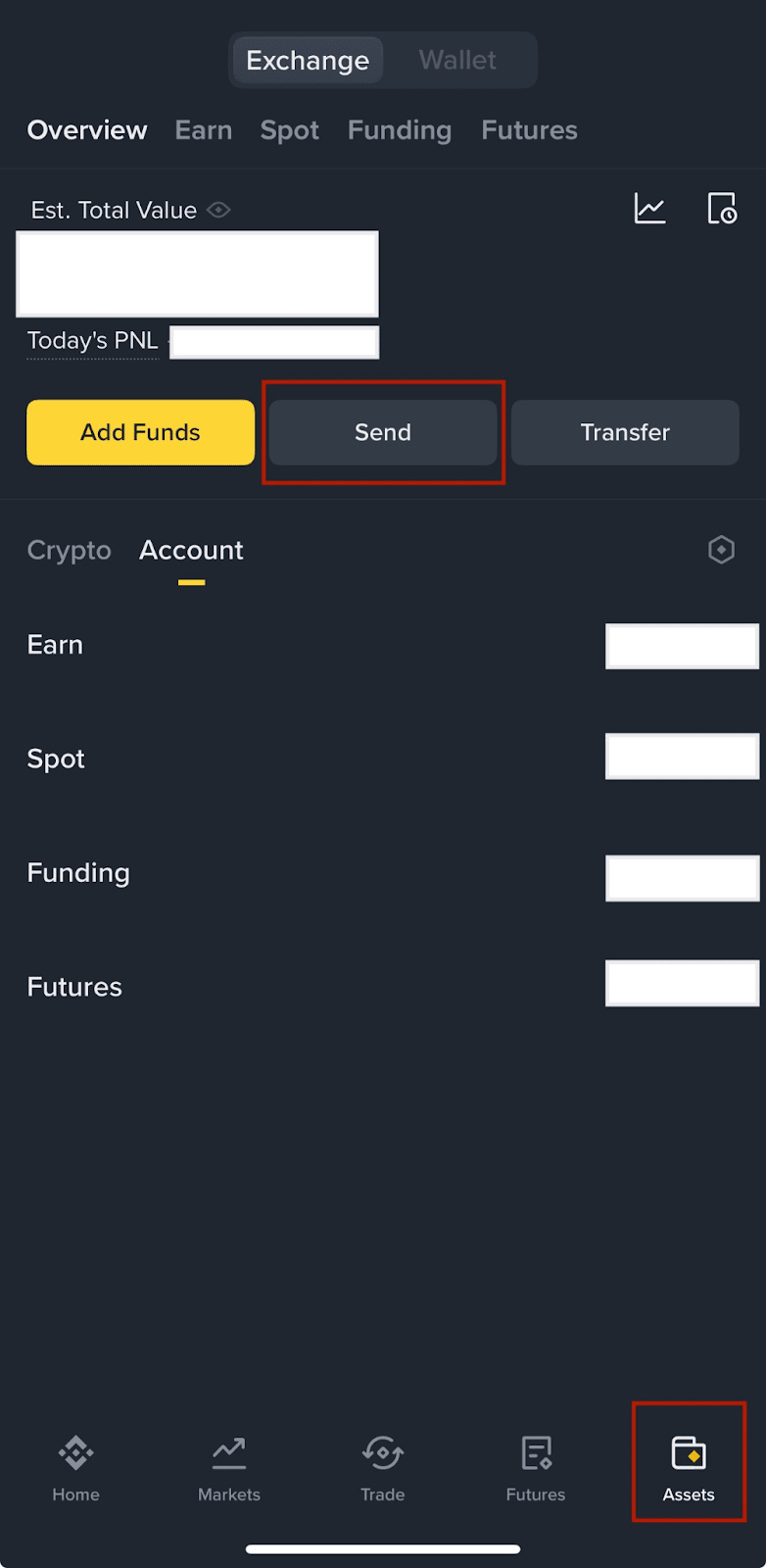Switch to the Wallet toggle
Screen dimensions: 766x1568
coord(457,61)
